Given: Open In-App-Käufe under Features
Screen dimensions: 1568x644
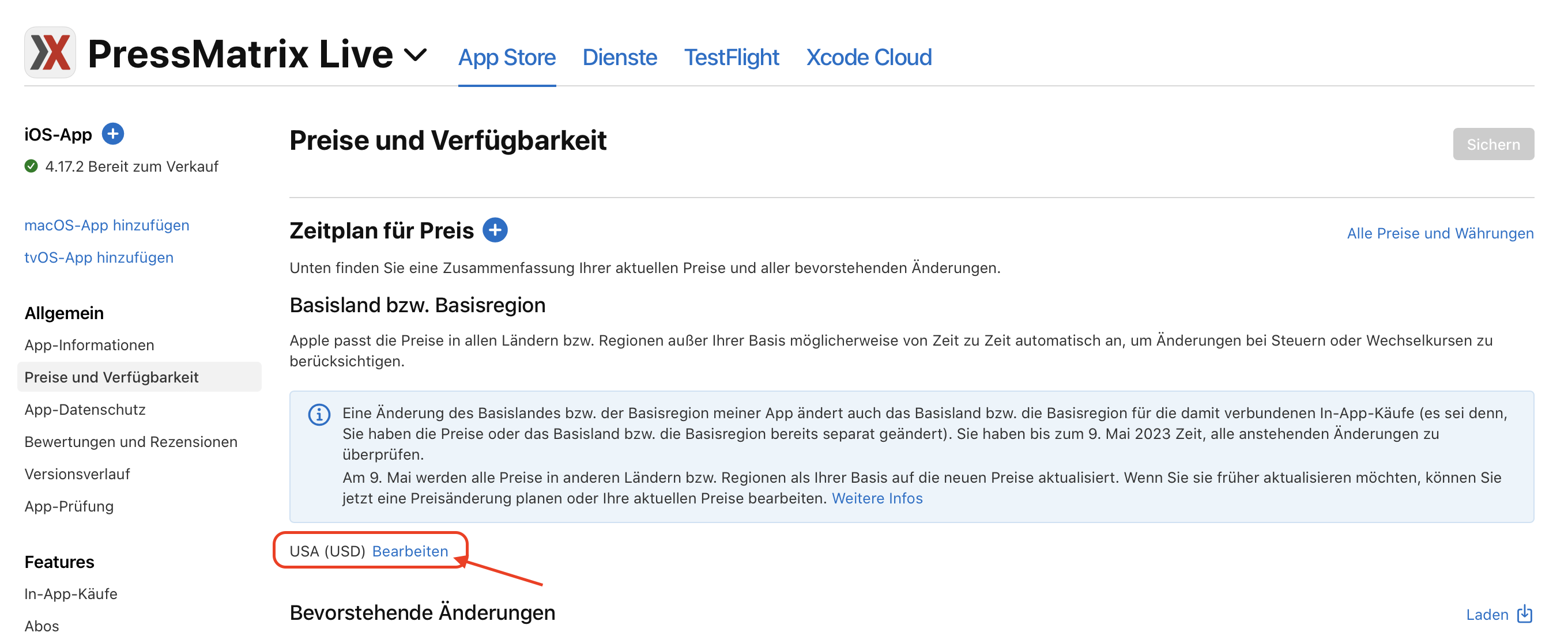Looking at the screenshot, I should [x=70, y=593].
